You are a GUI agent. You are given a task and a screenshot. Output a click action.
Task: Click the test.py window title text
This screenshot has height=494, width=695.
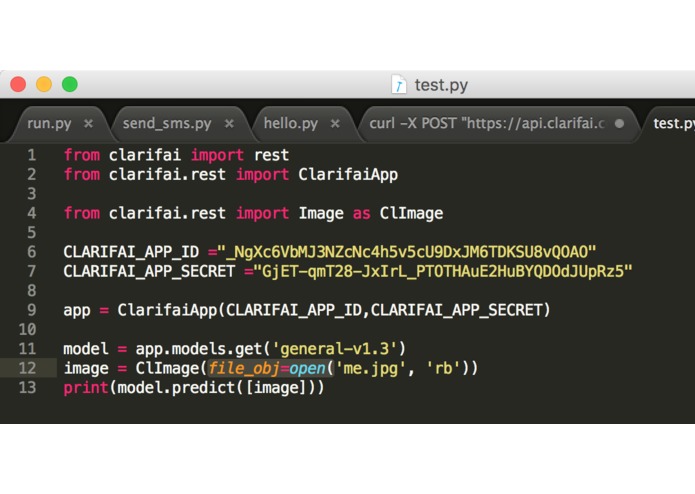[x=441, y=85]
